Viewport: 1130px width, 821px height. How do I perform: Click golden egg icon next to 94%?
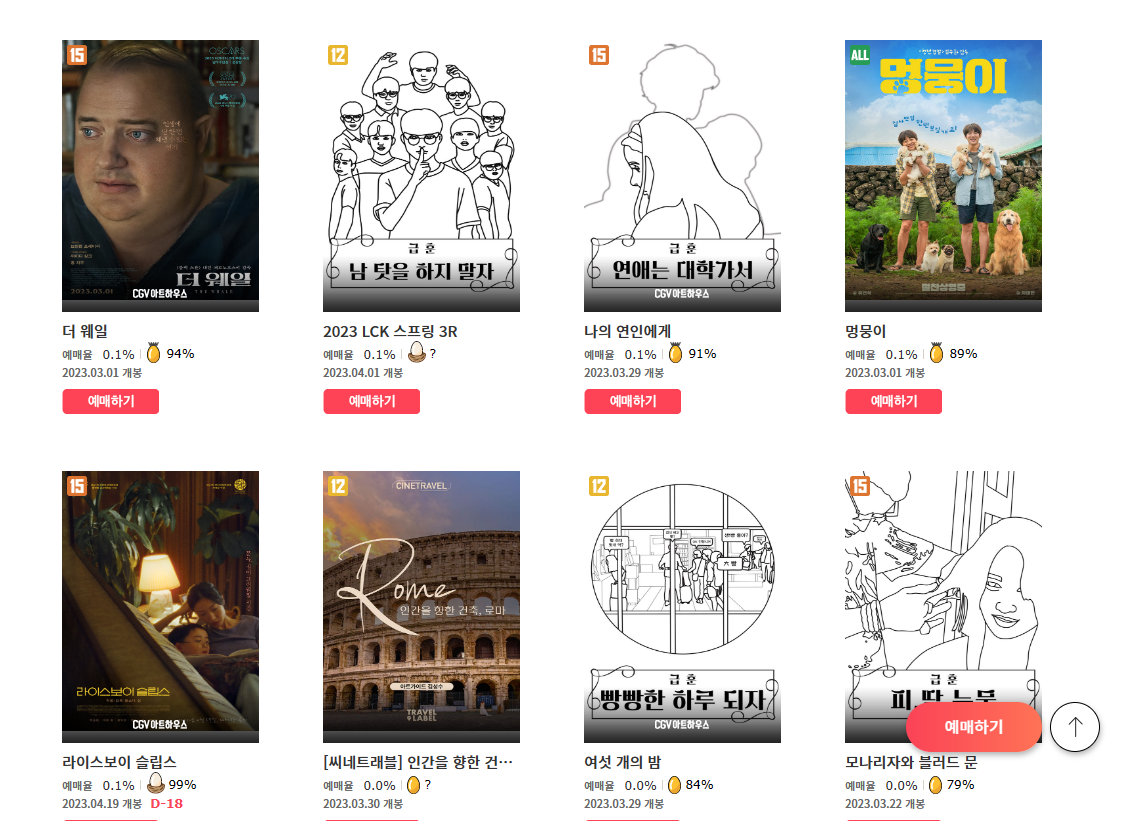[154, 353]
